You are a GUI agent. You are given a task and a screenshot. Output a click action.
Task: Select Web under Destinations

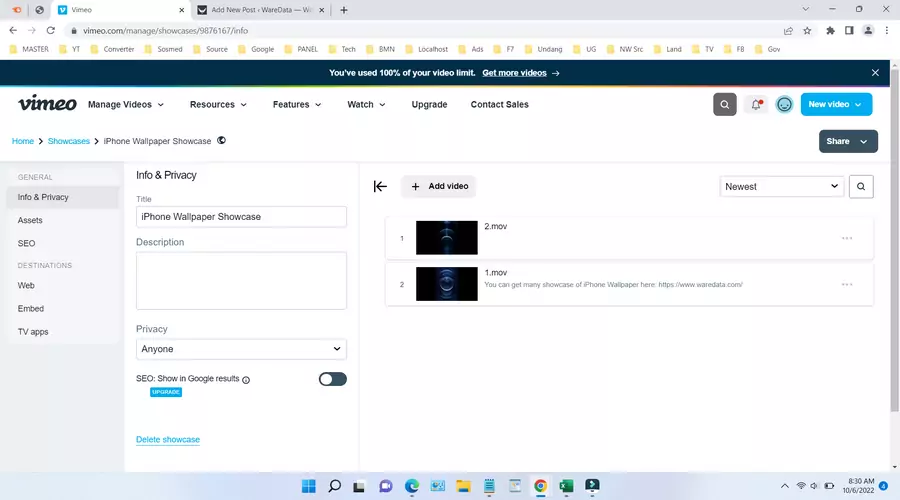[63, 285]
